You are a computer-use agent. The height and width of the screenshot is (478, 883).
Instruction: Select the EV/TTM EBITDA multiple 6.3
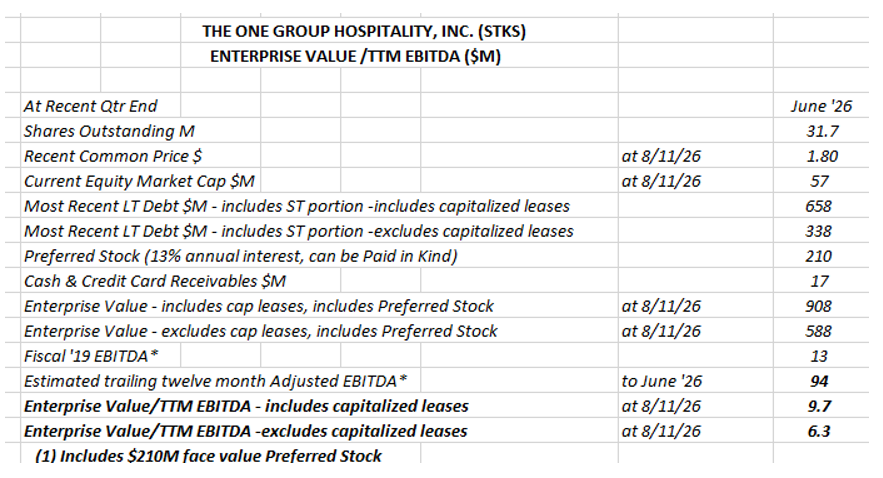(819, 431)
